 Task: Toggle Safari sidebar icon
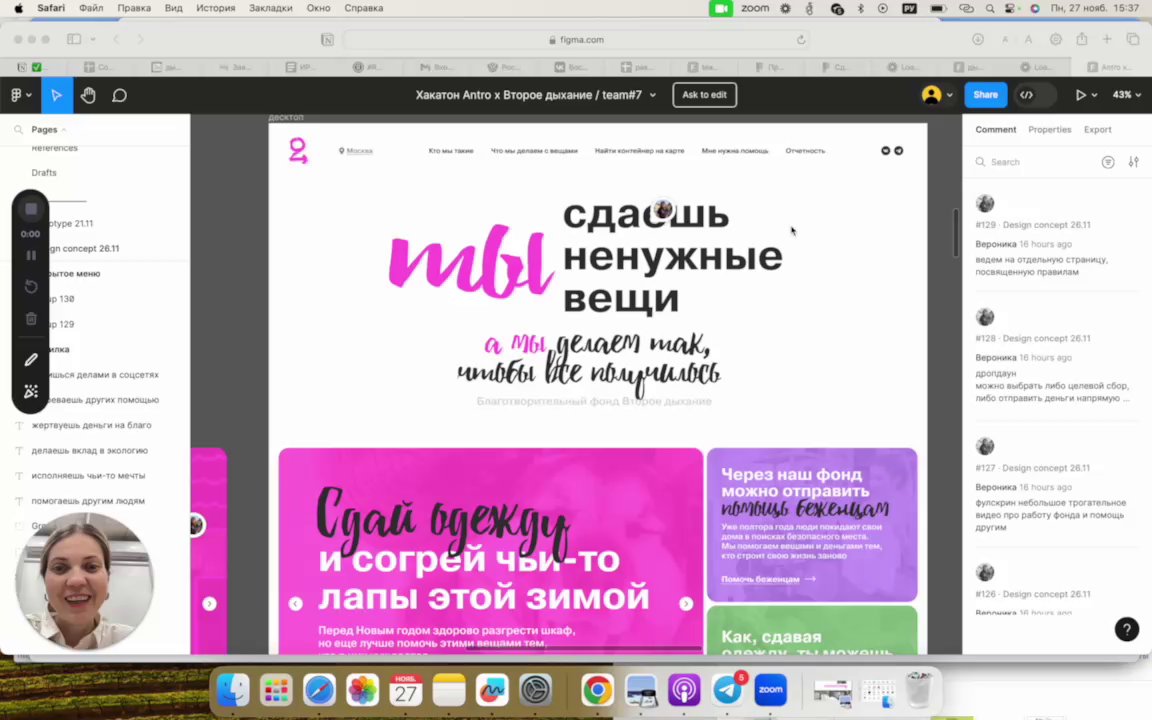[x=73, y=39]
